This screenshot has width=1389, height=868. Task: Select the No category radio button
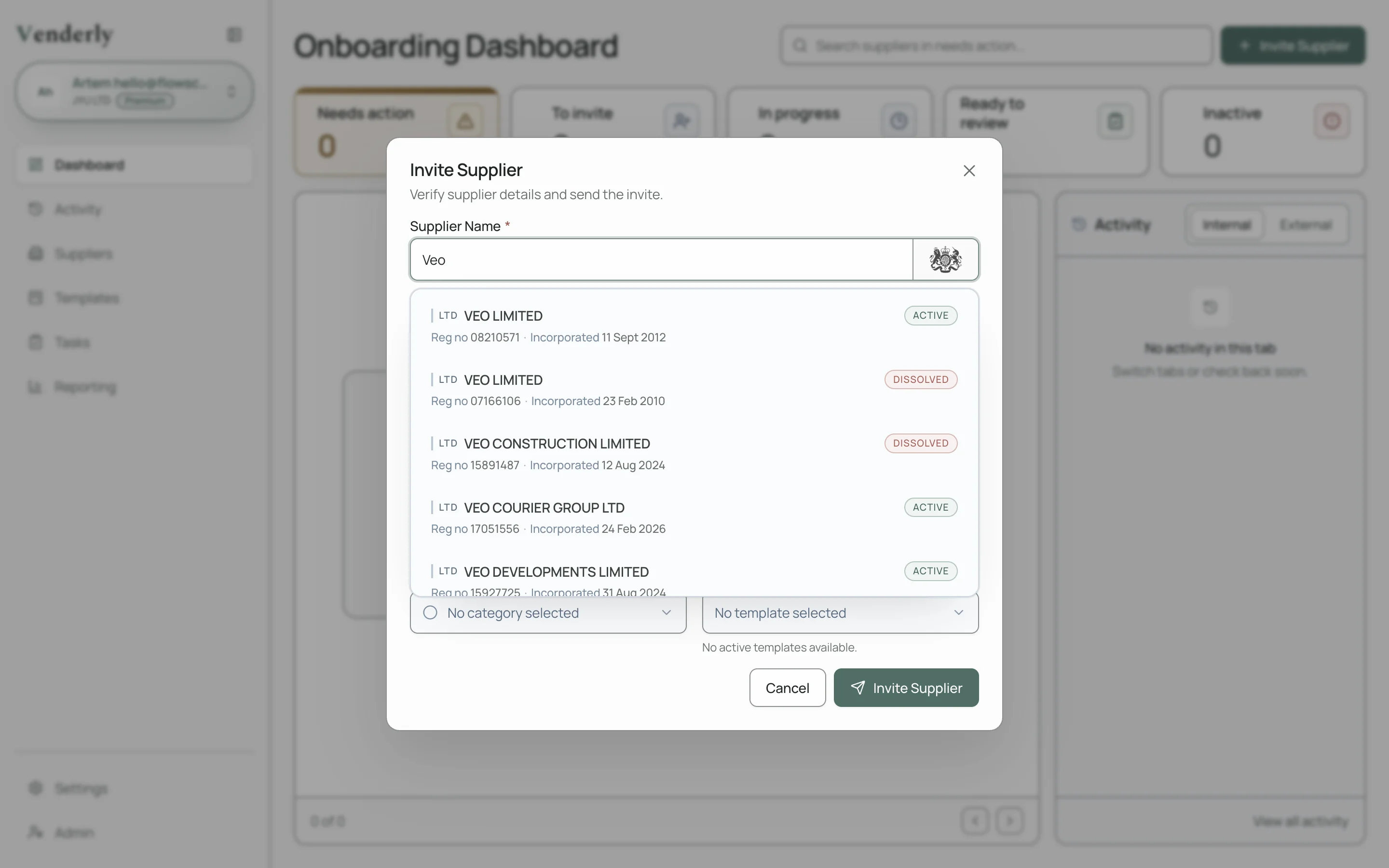tap(430, 612)
